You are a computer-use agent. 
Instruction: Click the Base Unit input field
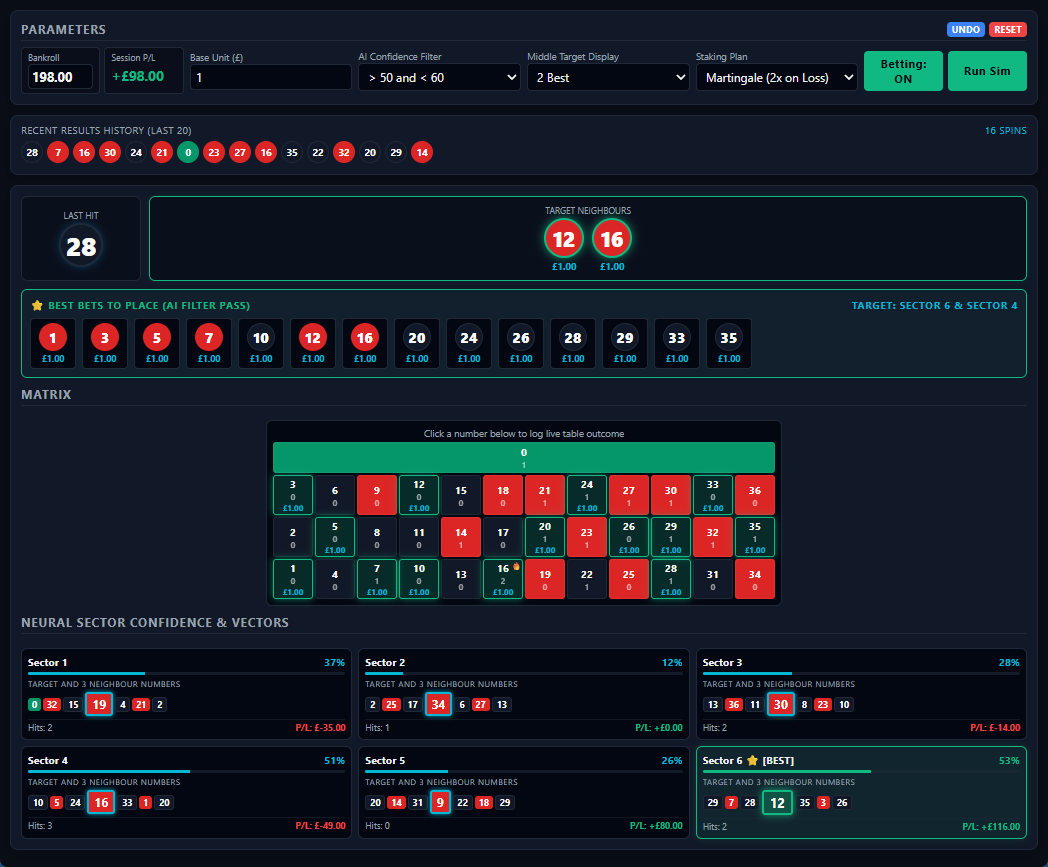[271, 78]
